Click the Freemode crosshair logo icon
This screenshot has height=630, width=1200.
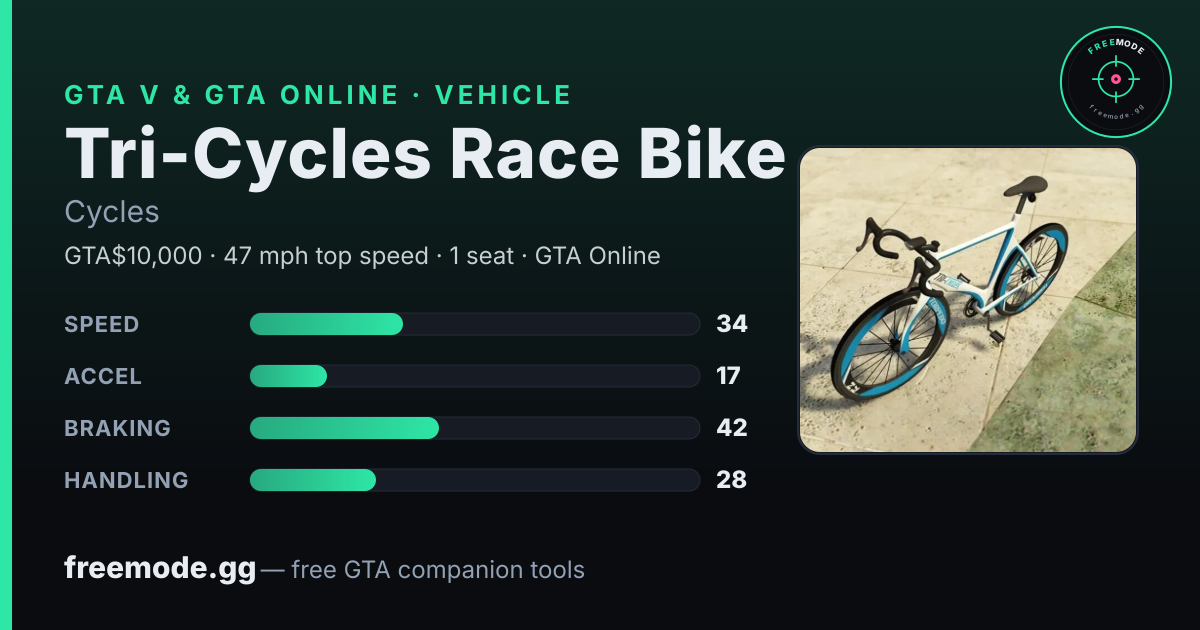(1115, 82)
